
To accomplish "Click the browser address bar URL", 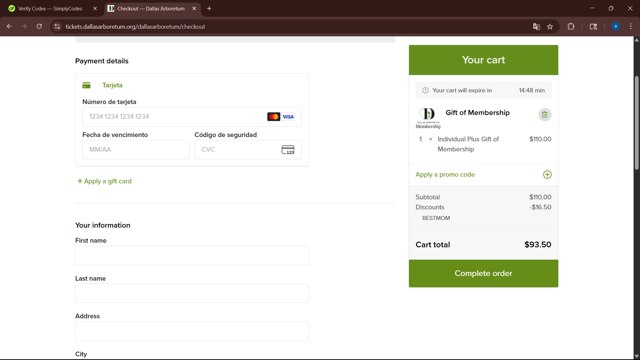I will [x=135, y=27].
